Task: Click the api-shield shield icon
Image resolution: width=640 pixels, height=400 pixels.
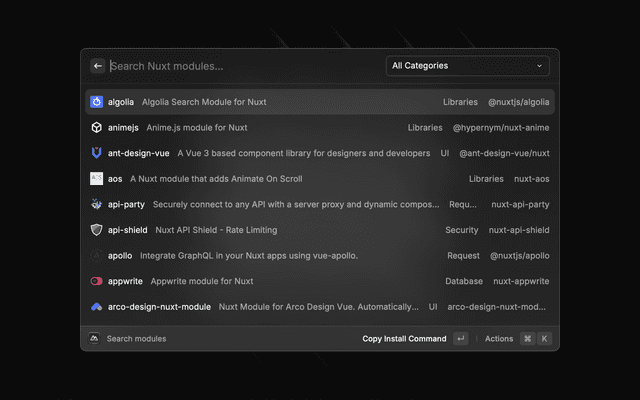Action: pyautogui.click(x=97, y=230)
